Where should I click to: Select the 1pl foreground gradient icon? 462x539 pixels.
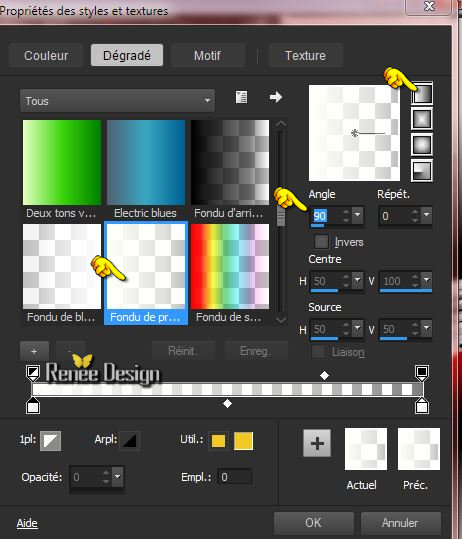click(x=51, y=441)
